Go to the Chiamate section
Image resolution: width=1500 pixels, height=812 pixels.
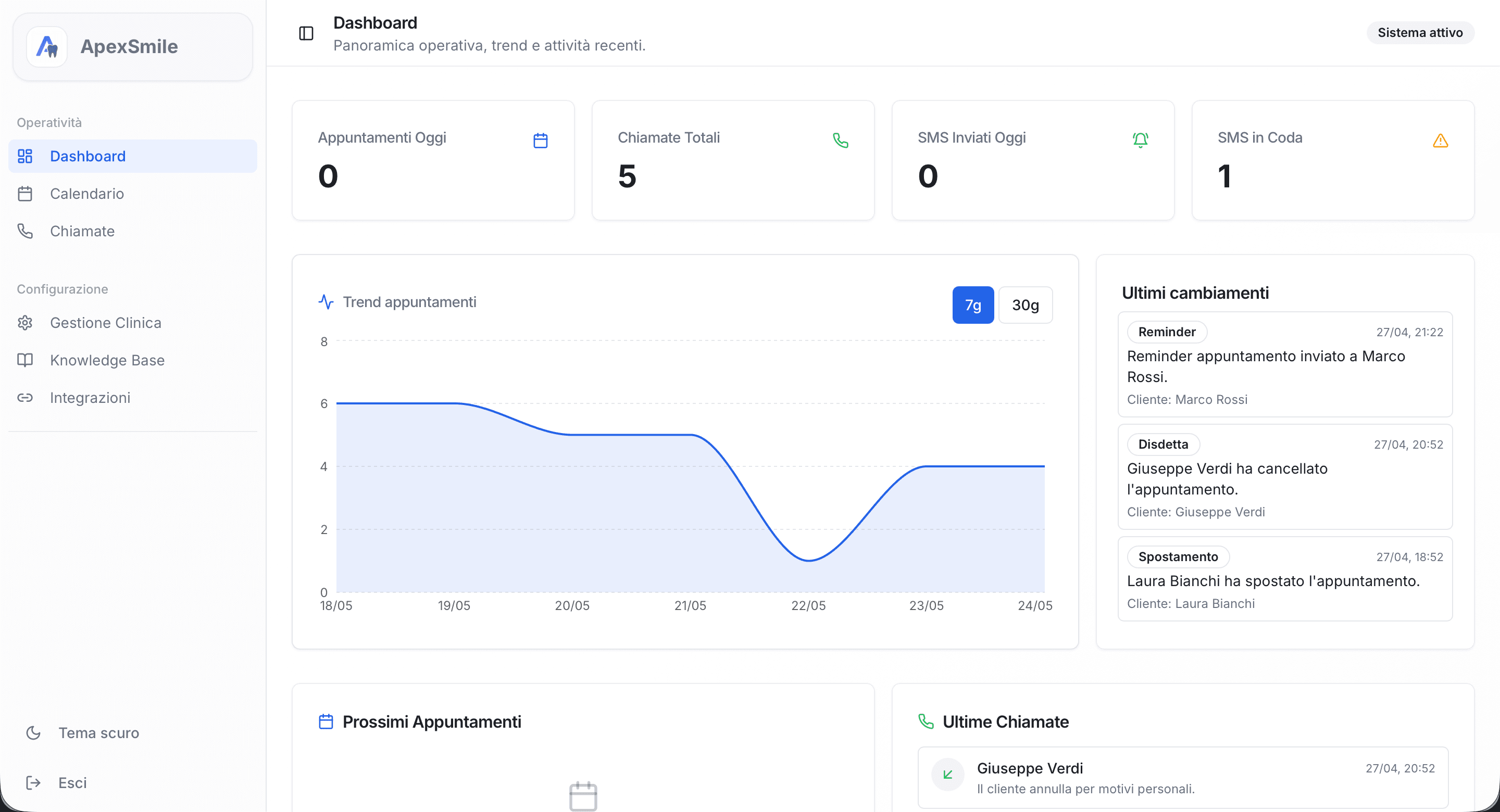[133, 231]
